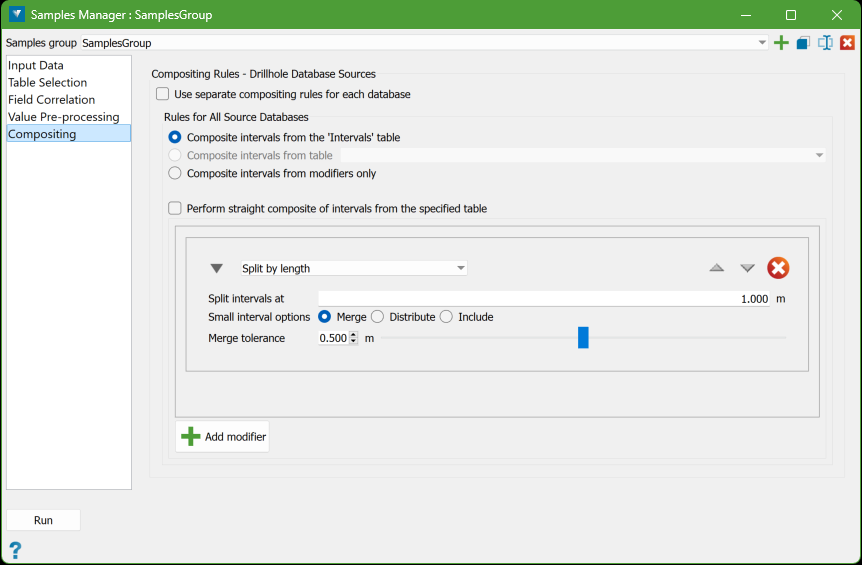The width and height of the screenshot is (862, 565).
Task: Click the Merge tolerance slider handle
Action: click(583, 337)
